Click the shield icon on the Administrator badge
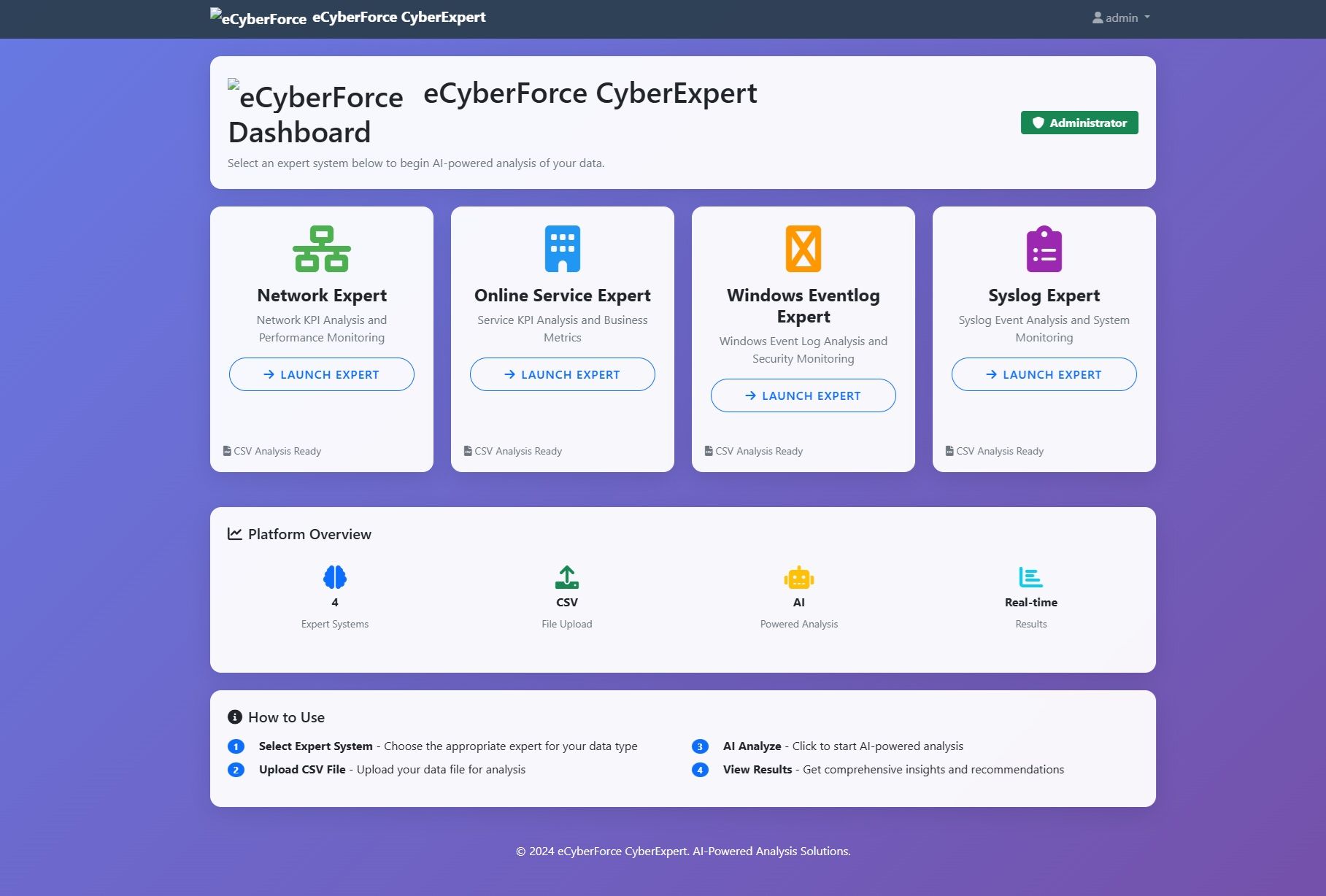 click(1039, 123)
